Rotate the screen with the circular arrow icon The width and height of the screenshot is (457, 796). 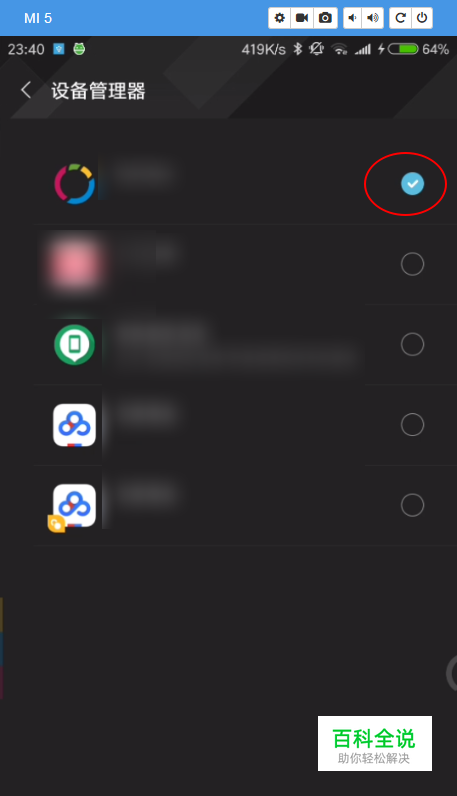pyautogui.click(x=400, y=18)
